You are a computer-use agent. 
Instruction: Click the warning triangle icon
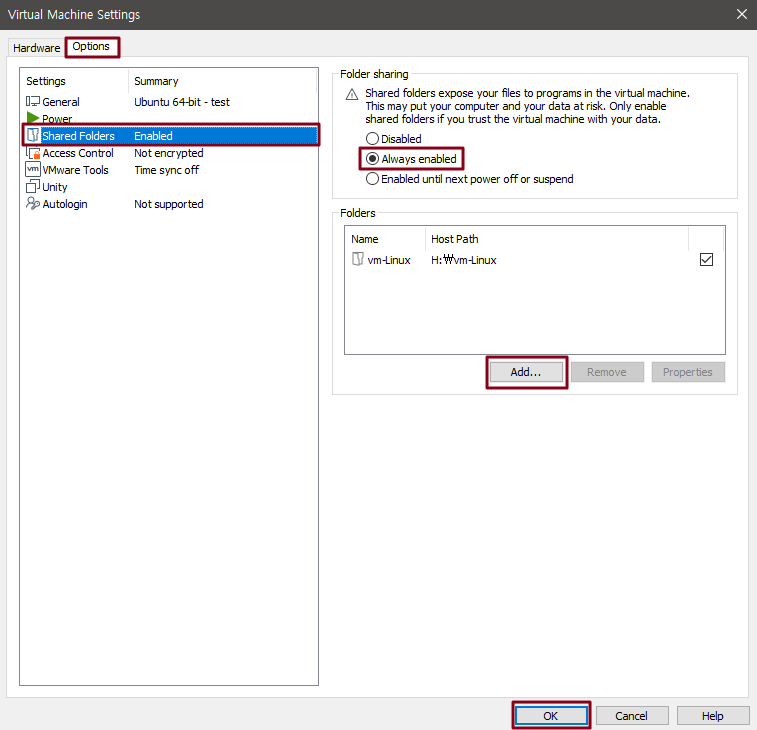(x=352, y=94)
